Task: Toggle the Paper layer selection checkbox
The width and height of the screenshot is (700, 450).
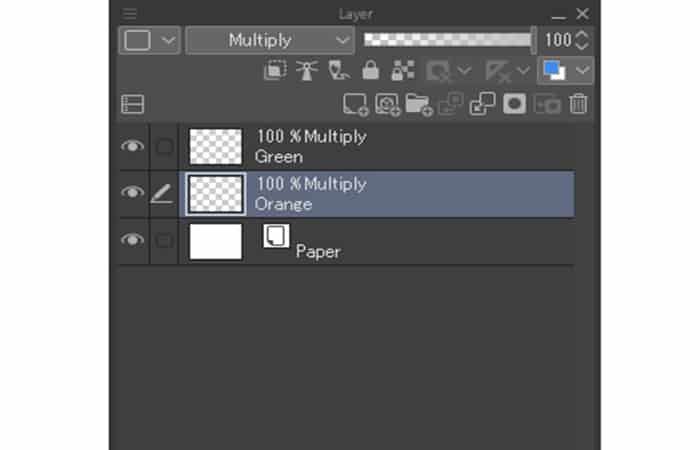Action: point(164,241)
